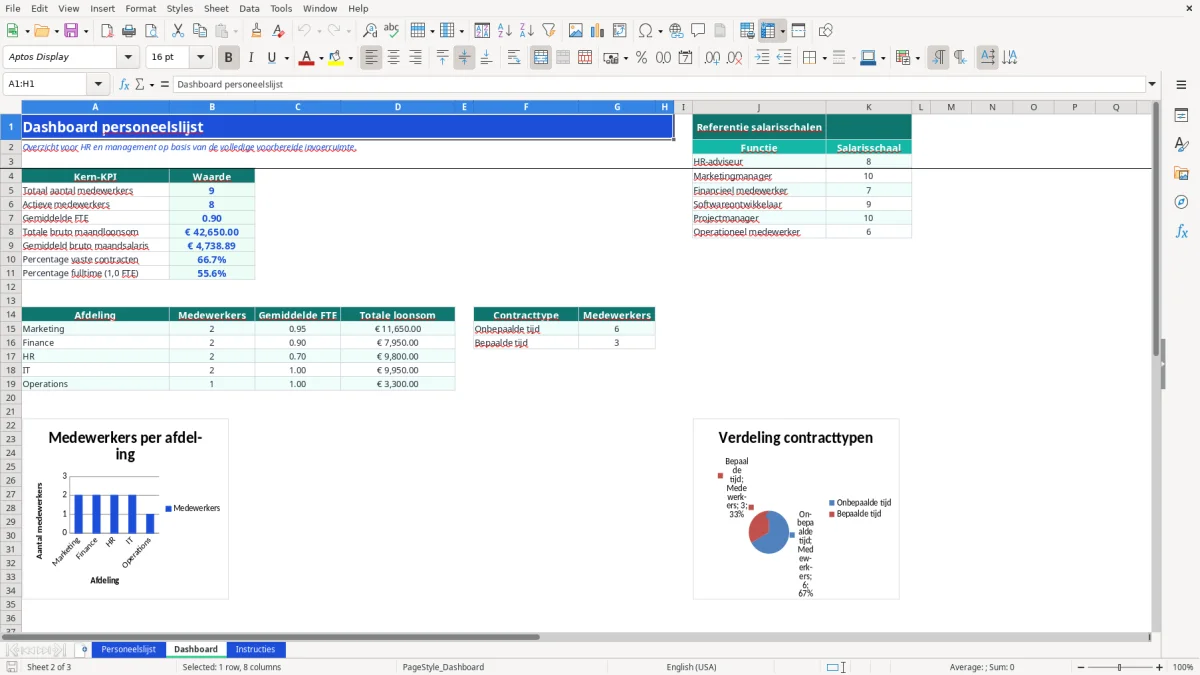Image resolution: width=1200 pixels, height=675 pixels.
Task: Click Merge and Center Cells icon
Action: click(541, 58)
